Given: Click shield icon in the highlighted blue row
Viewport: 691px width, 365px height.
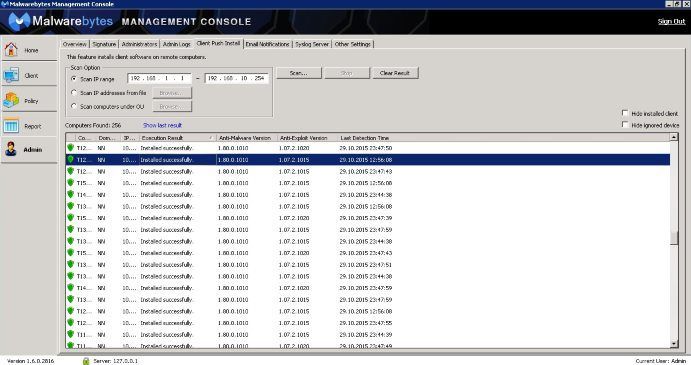Looking at the screenshot, I should click(71, 159).
